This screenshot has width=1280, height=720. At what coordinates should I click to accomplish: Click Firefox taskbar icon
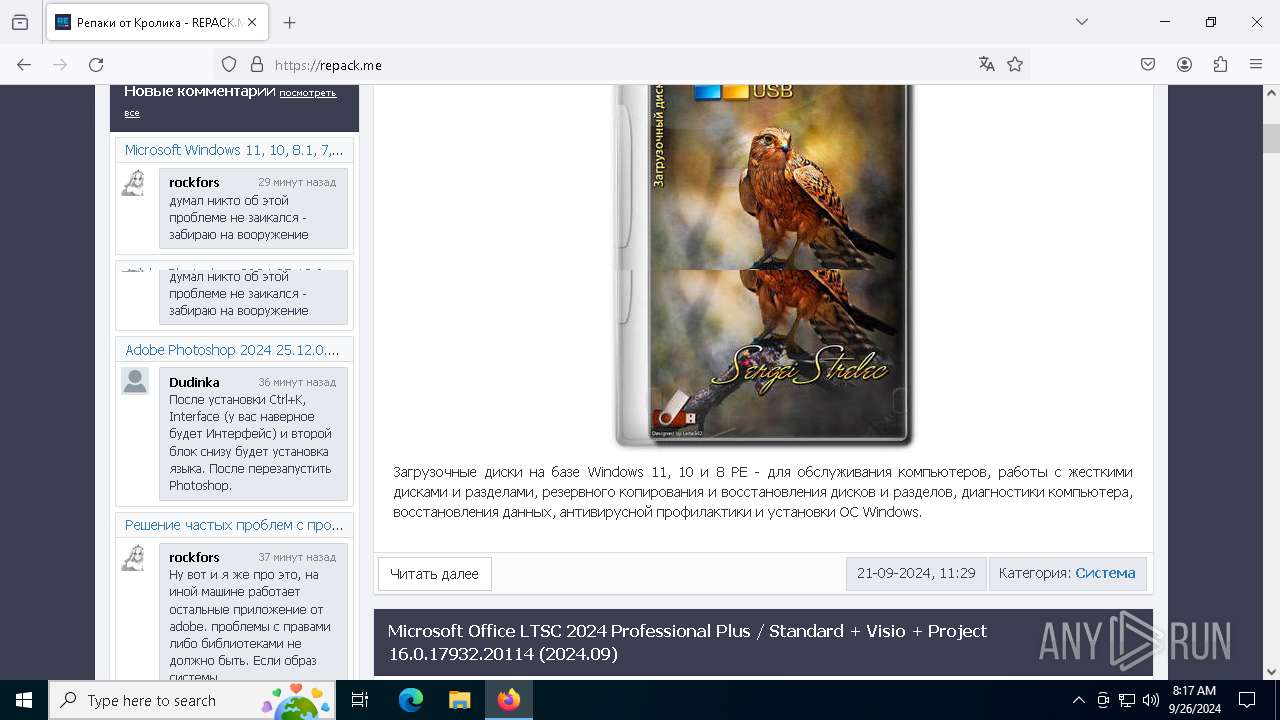[509, 700]
